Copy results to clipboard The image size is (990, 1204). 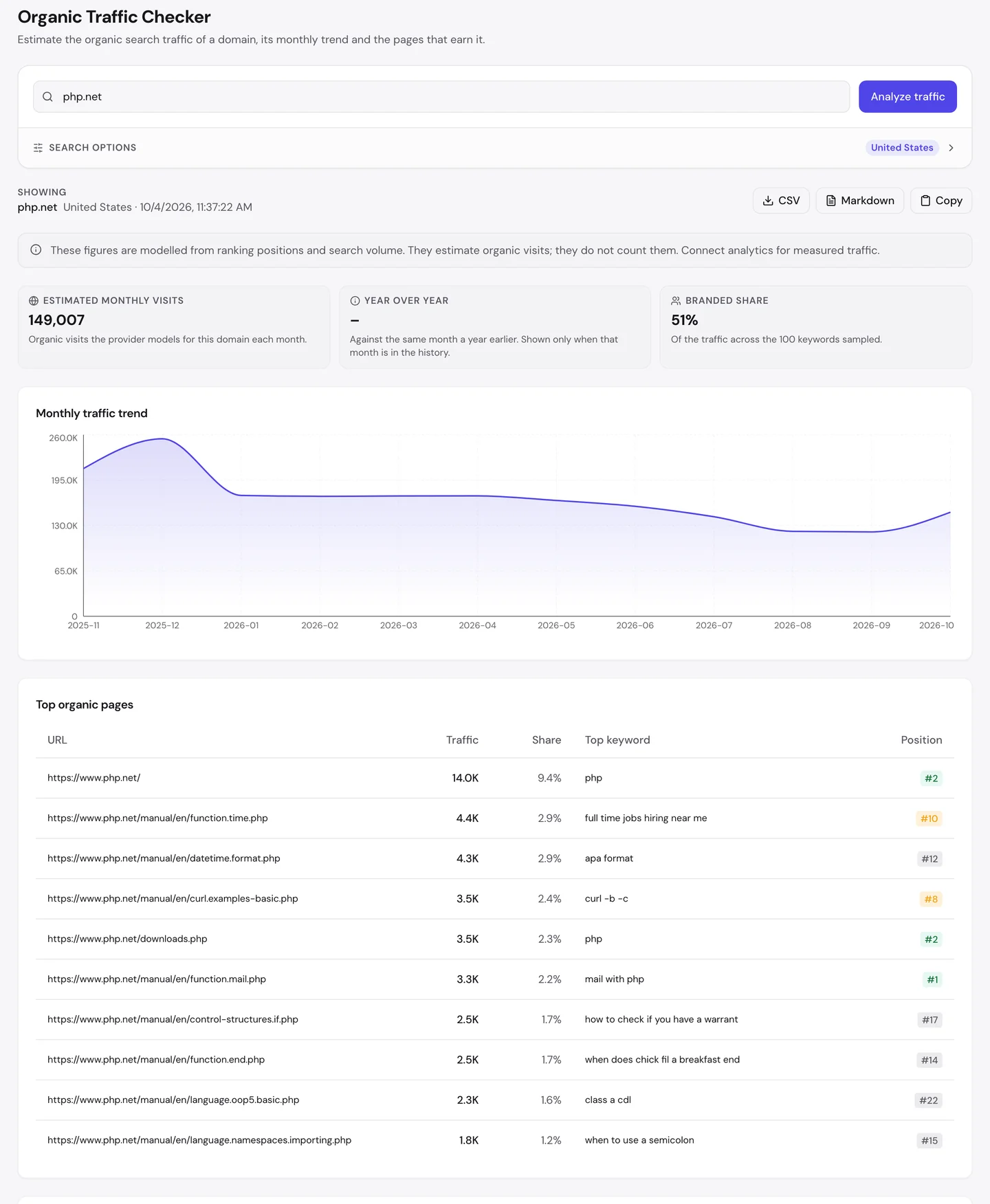pyautogui.click(x=941, y=201)
